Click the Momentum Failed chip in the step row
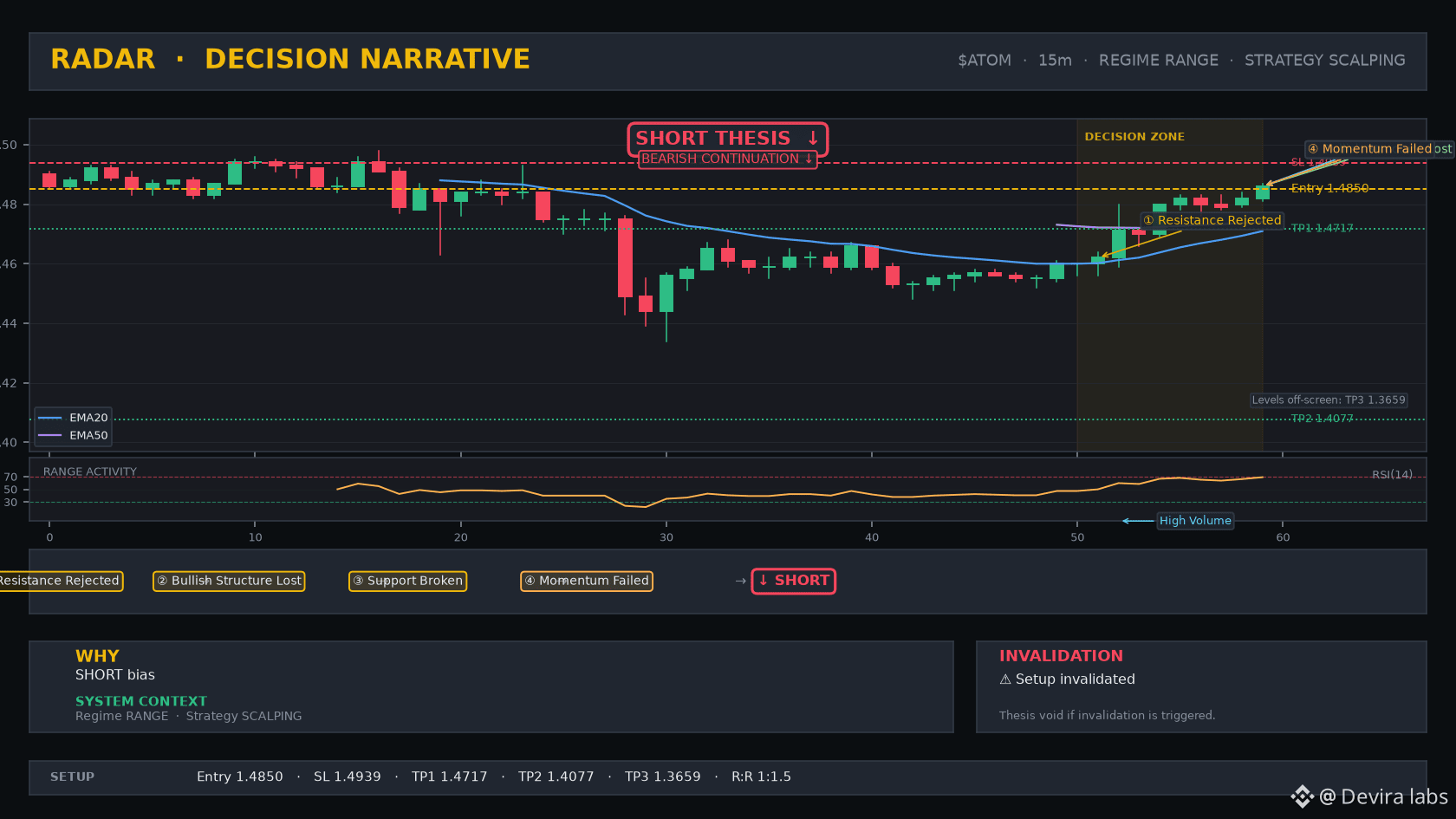 pyautogui.click(x=587, y=581)
